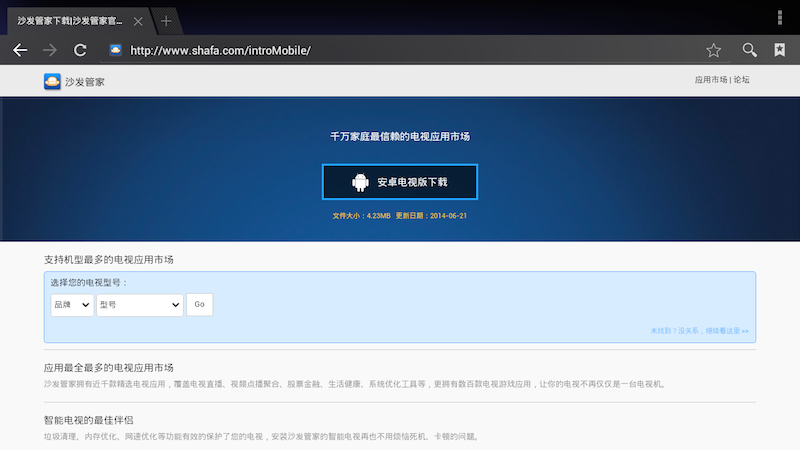Click the Android robot icon in the download button
800x450 pixels.
(360, 182)
